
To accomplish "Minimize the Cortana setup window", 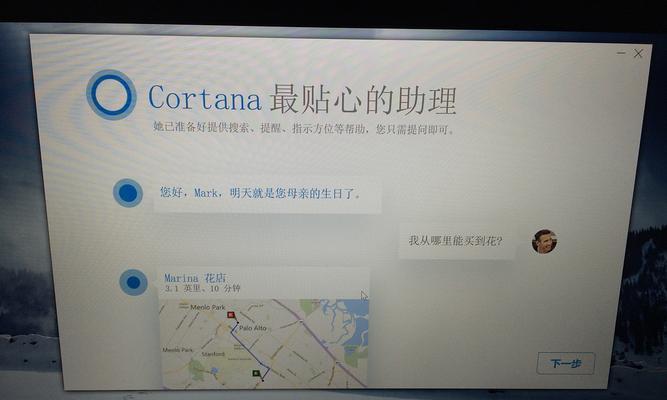I will [621, 53].
